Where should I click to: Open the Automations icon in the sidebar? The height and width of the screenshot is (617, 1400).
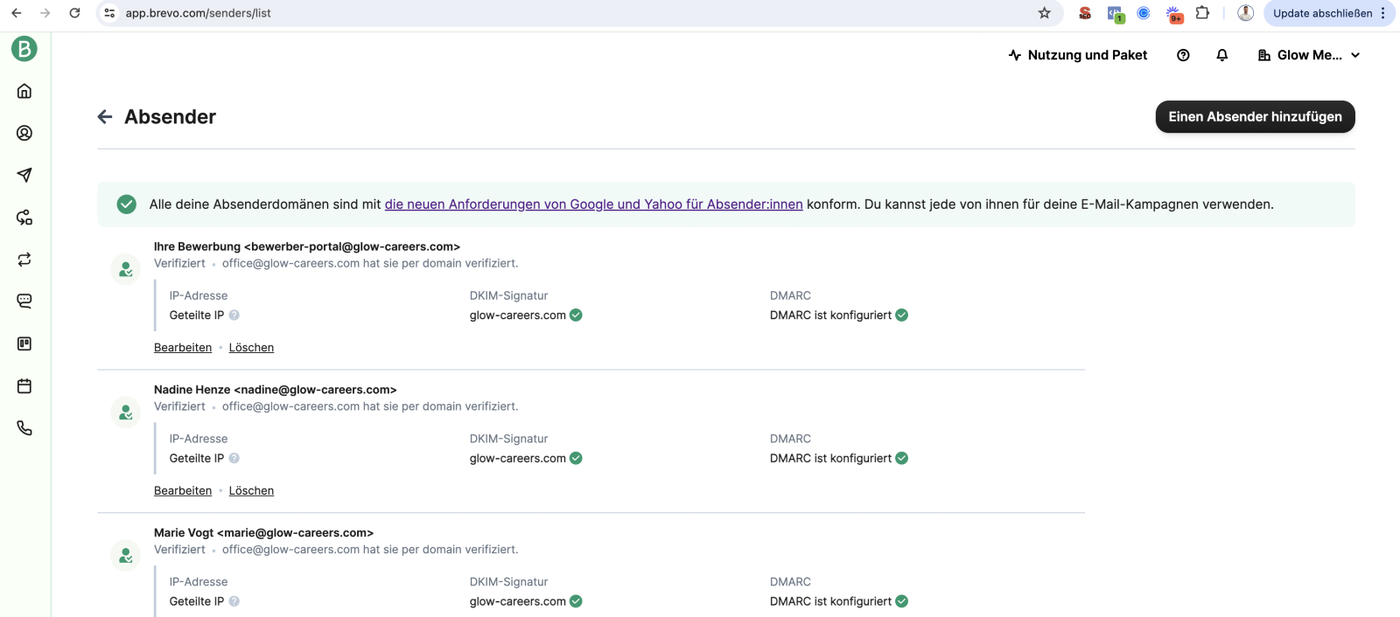(x=25, y=217)
